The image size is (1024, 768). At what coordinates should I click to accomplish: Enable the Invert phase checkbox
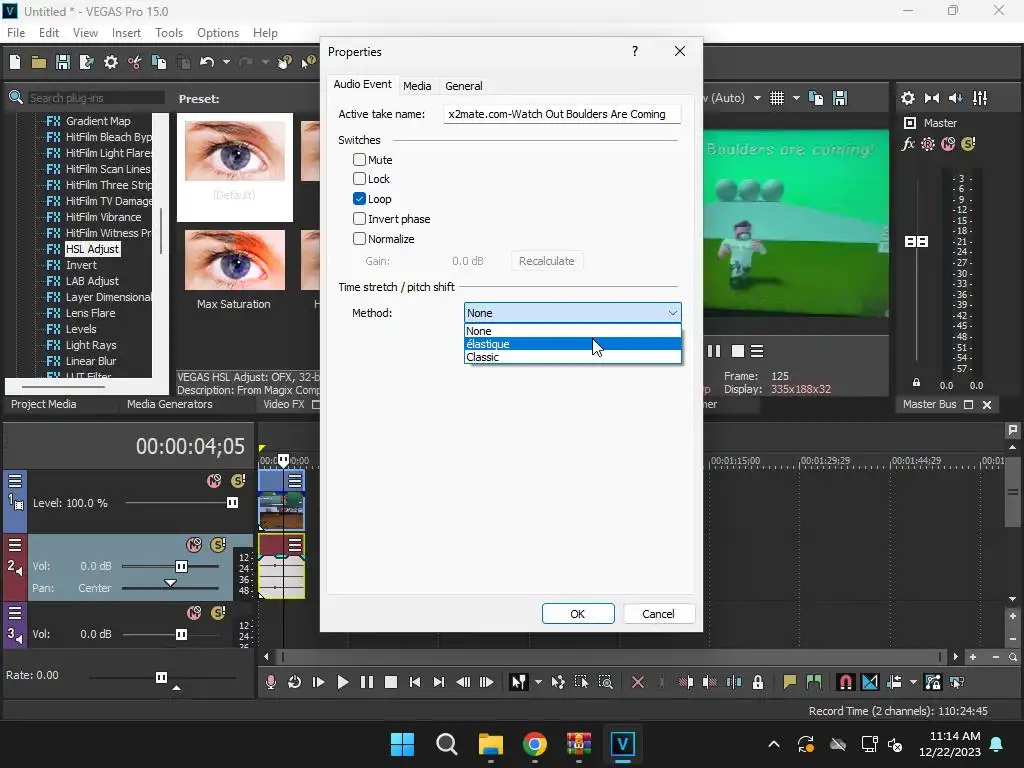(x=359, y=218)
